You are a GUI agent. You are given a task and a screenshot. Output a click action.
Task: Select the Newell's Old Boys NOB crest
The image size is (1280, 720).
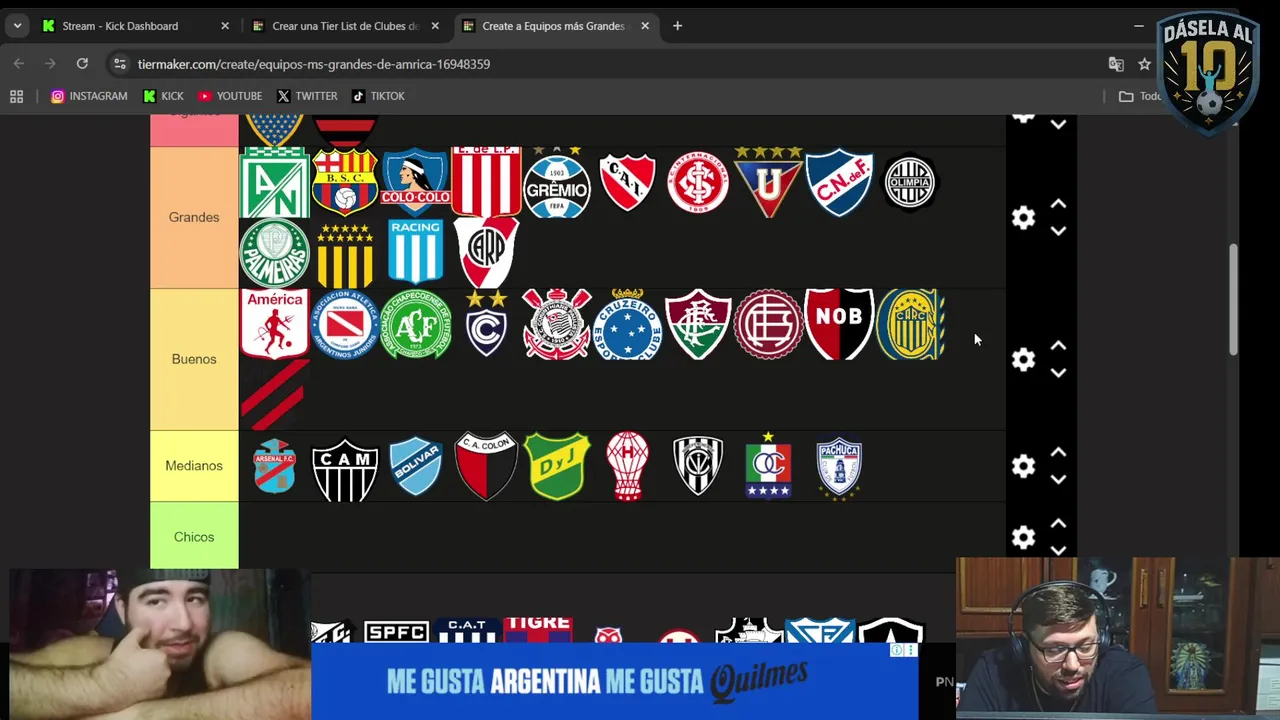coord(839,324)
